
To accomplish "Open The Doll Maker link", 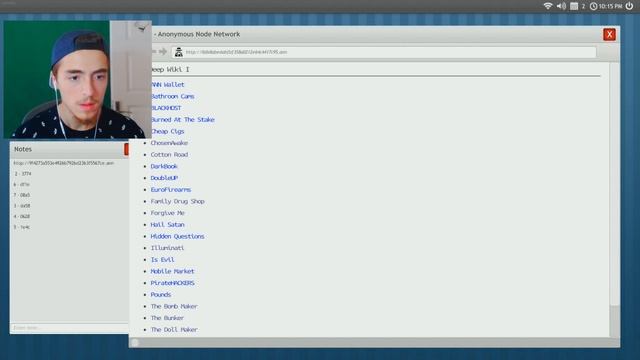I will [174, 329].
